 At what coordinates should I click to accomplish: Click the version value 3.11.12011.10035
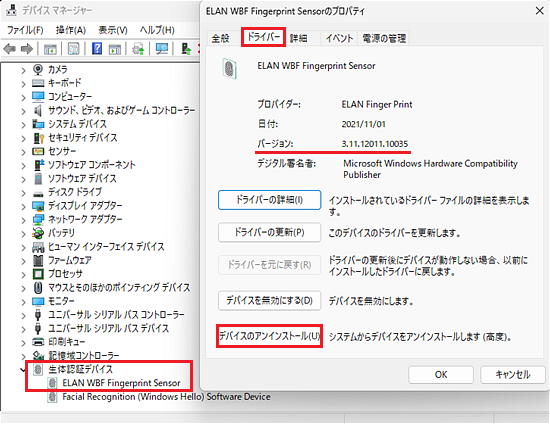[x=375, y=144]
